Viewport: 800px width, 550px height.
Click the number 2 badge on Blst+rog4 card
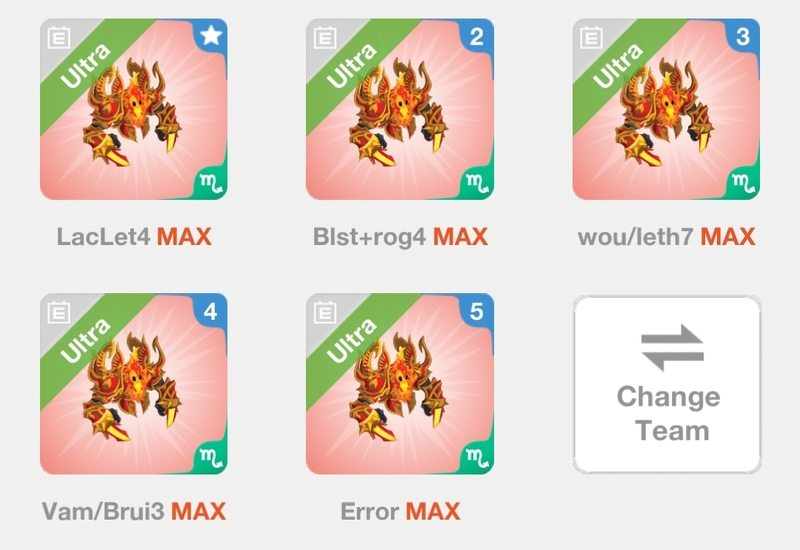click(477, 36)
